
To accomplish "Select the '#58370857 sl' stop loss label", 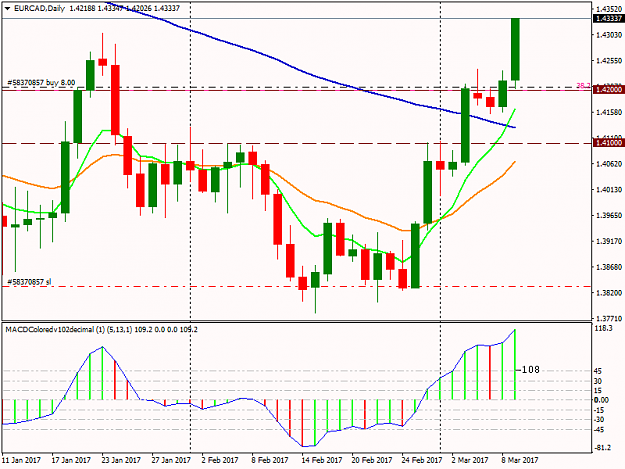I will tap(29, 282).
